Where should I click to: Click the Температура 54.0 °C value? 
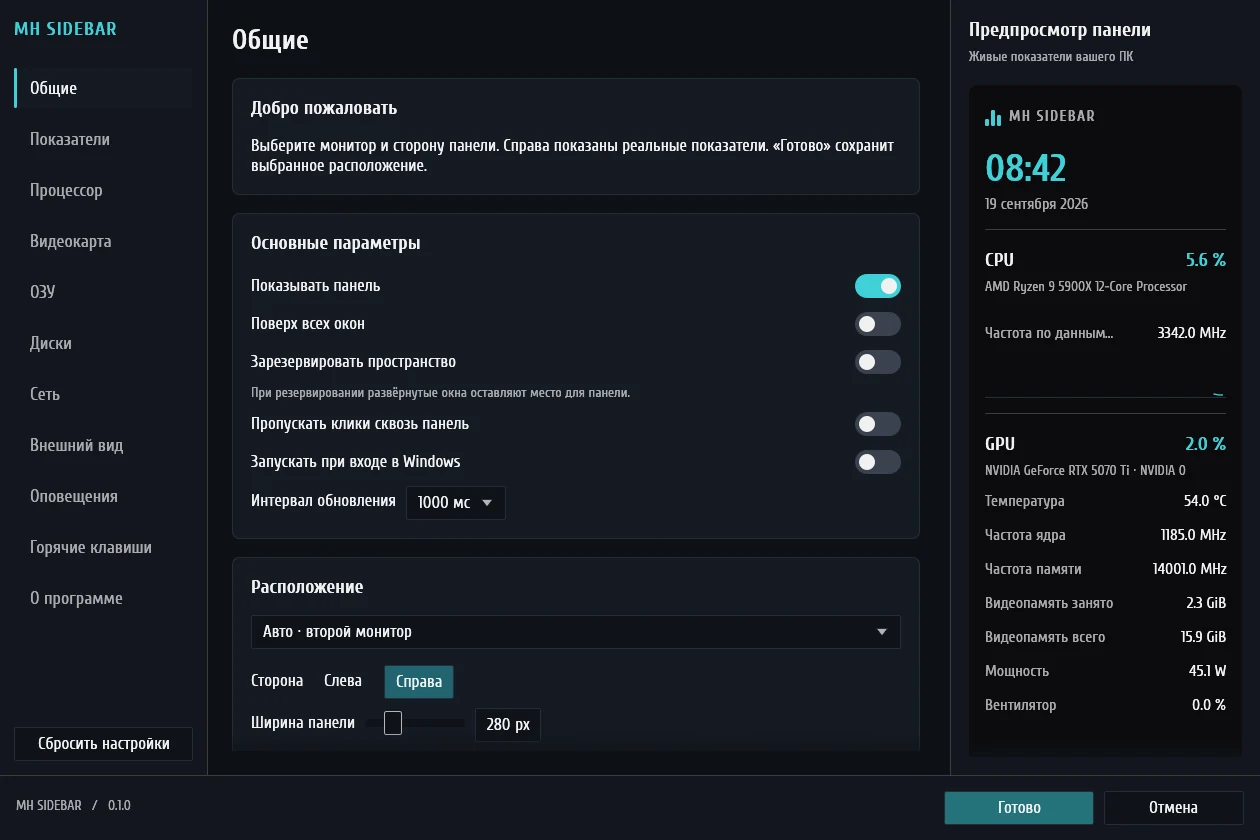tap(1204, 501)
